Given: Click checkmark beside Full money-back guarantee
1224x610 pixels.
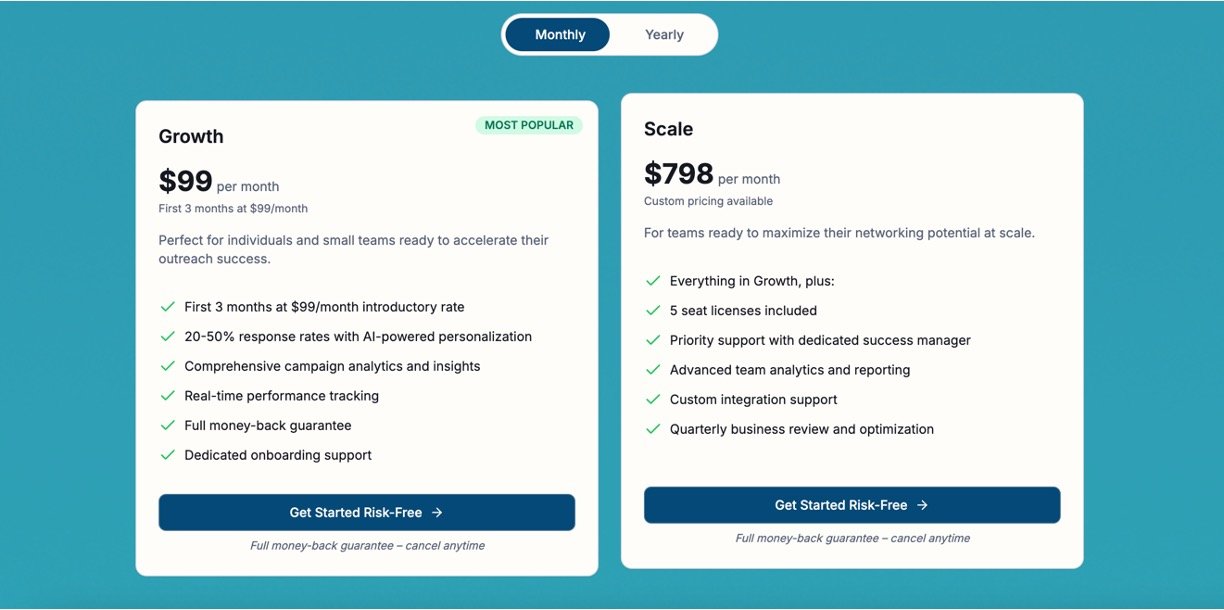Looking at the screenshot, I should 168,426.
